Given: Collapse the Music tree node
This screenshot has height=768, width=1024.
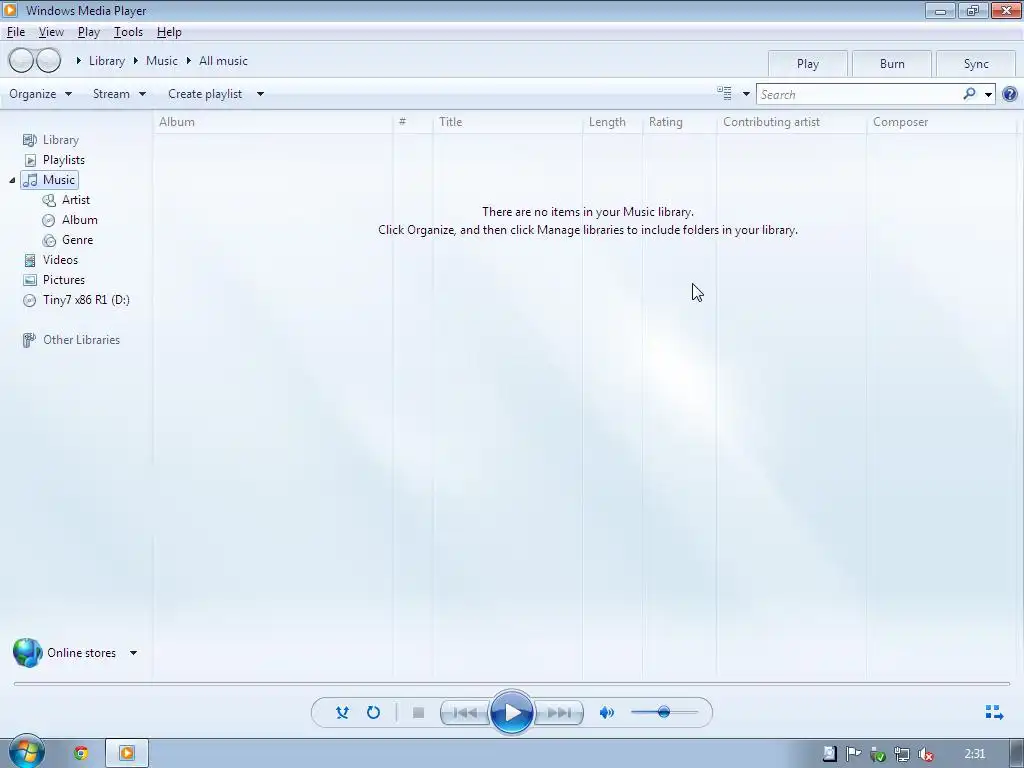Looking at the screenshot, I should coord(12,180).
